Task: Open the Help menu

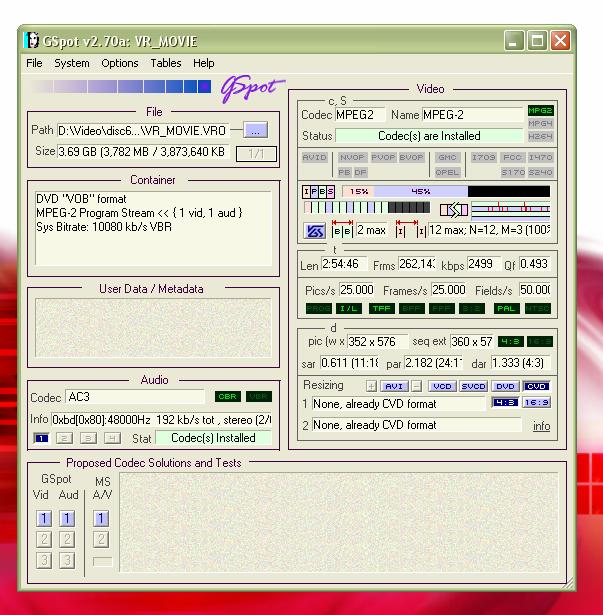Action: (203, 63)
